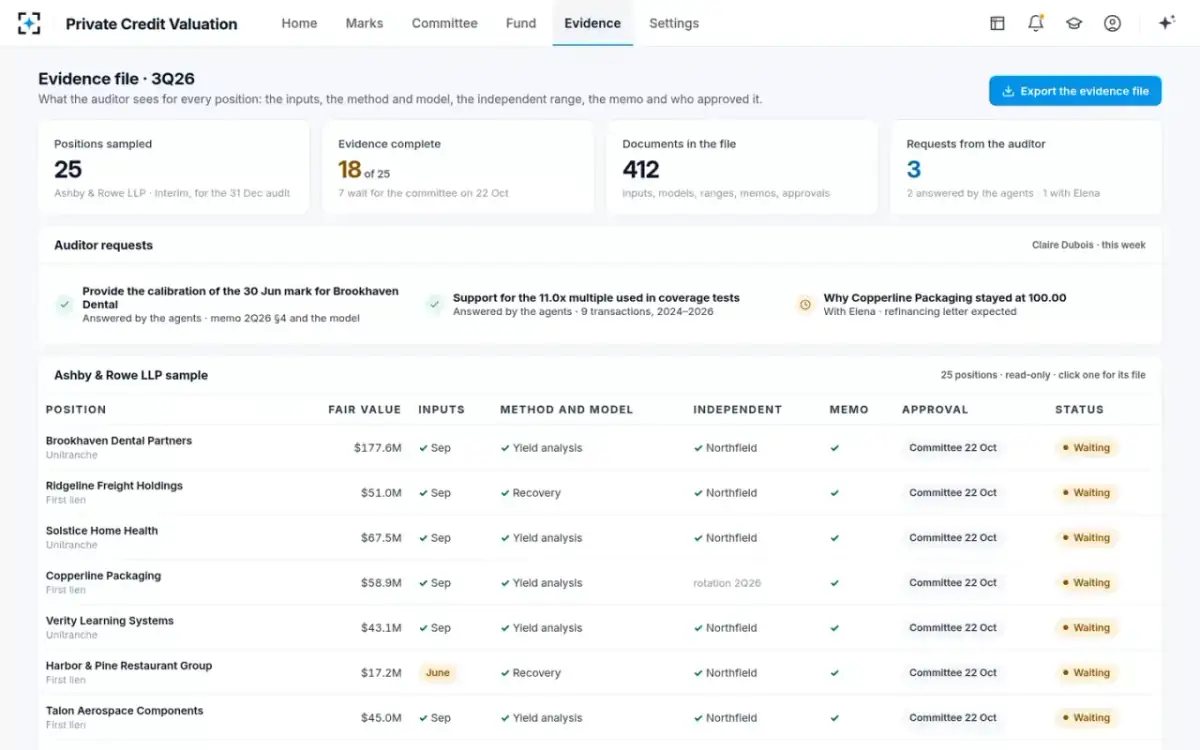Click the Waiting status for Ridgeline Freight Holdings

tap(1086, 493)
